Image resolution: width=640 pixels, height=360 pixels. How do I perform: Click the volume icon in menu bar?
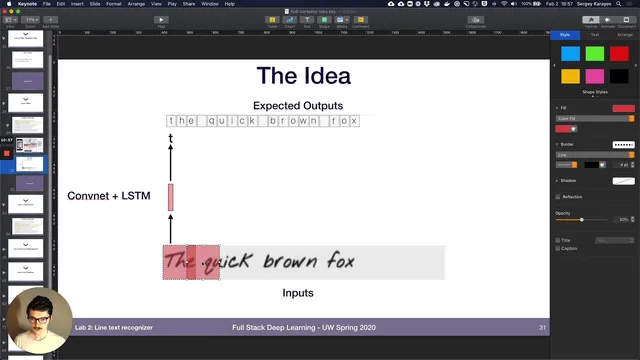513,4
